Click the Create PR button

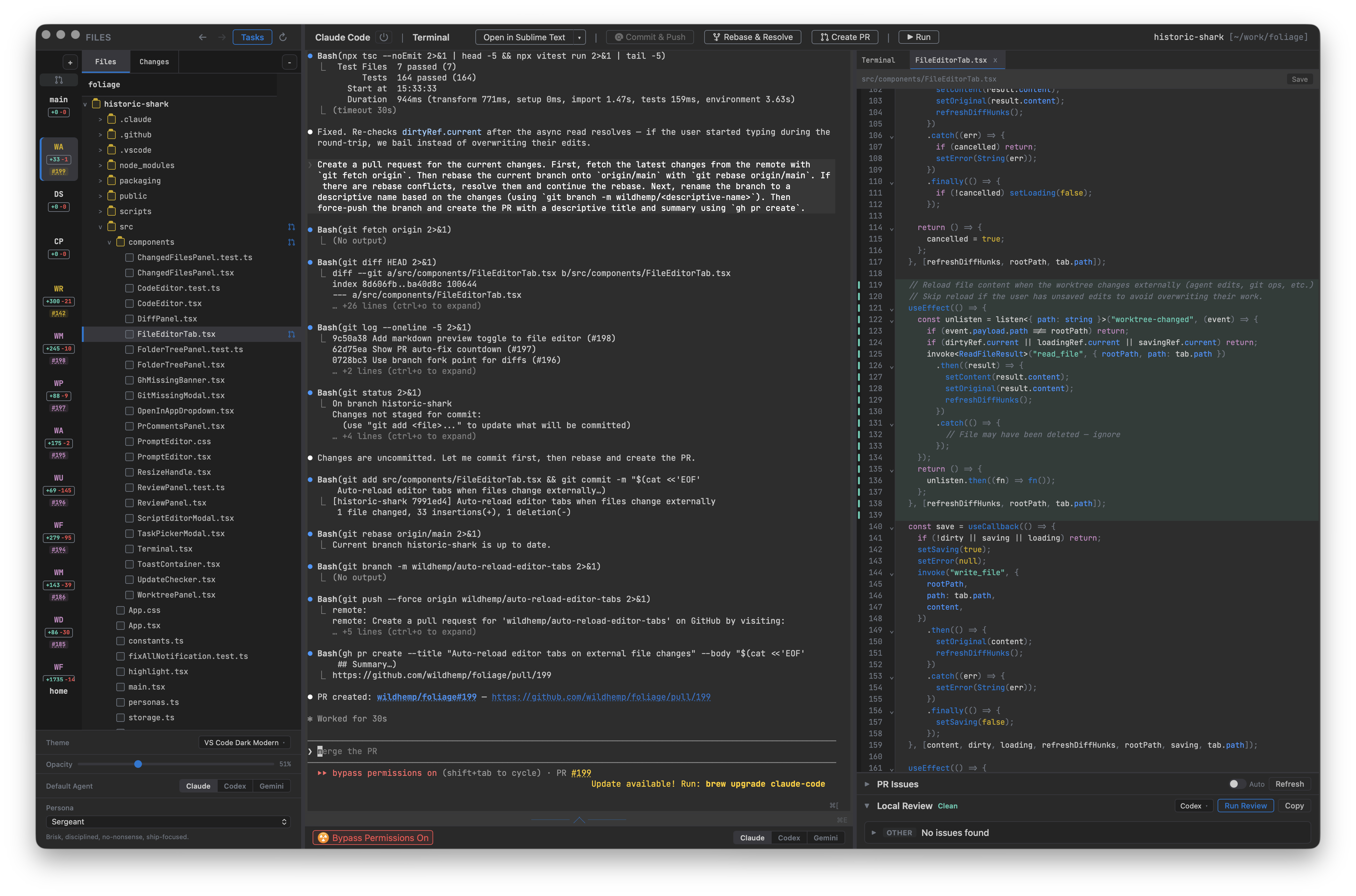click(844, 37)
